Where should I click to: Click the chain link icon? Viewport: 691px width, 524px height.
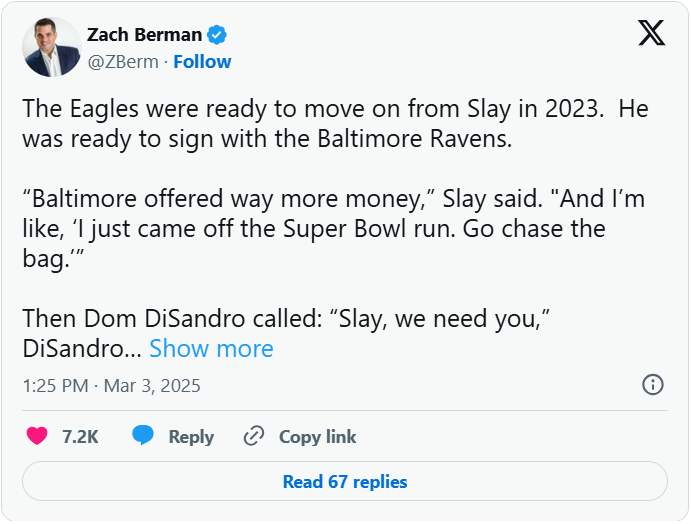point(254,436)
